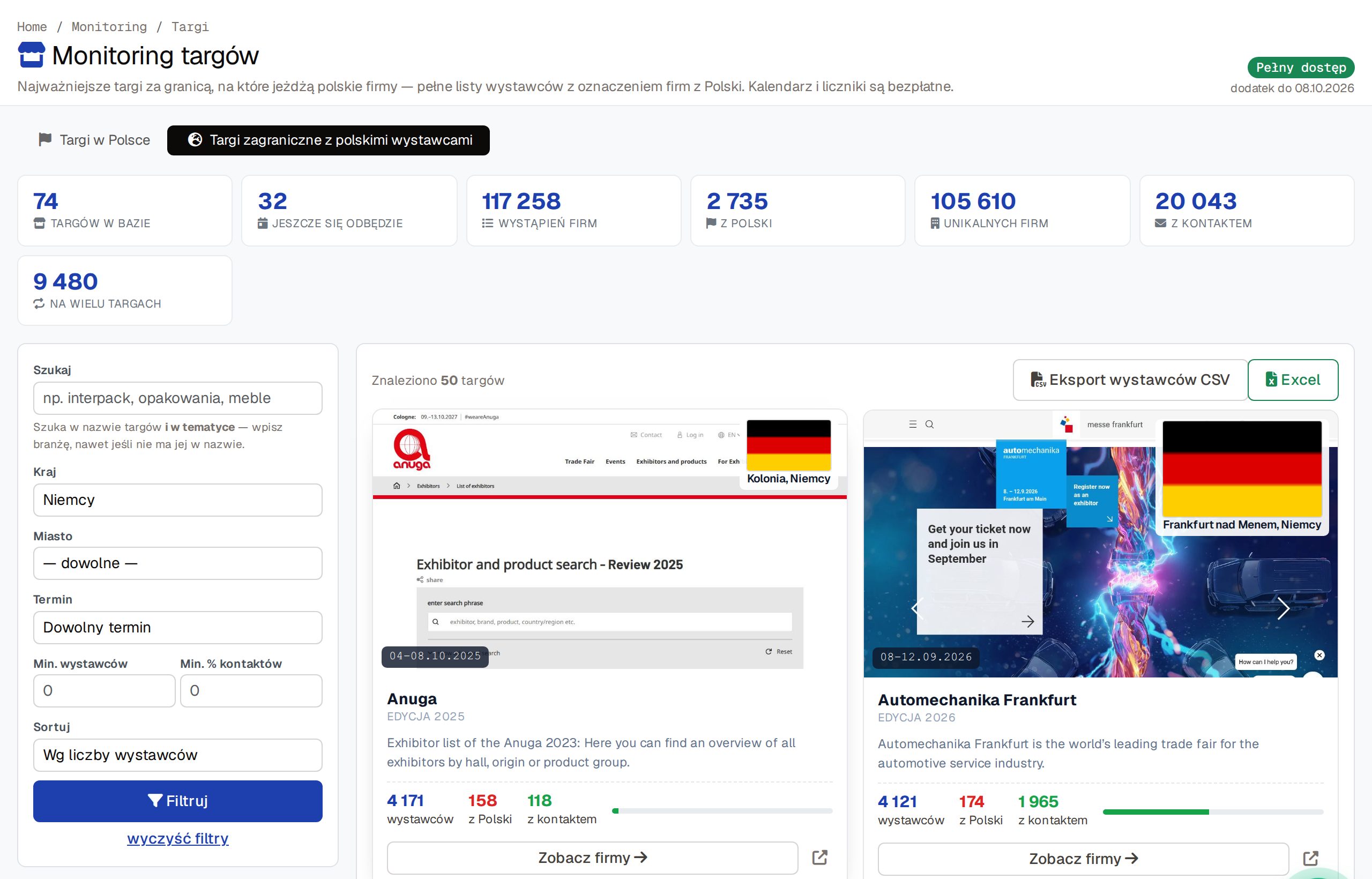Click the Anuga fair title

[412, 698]
